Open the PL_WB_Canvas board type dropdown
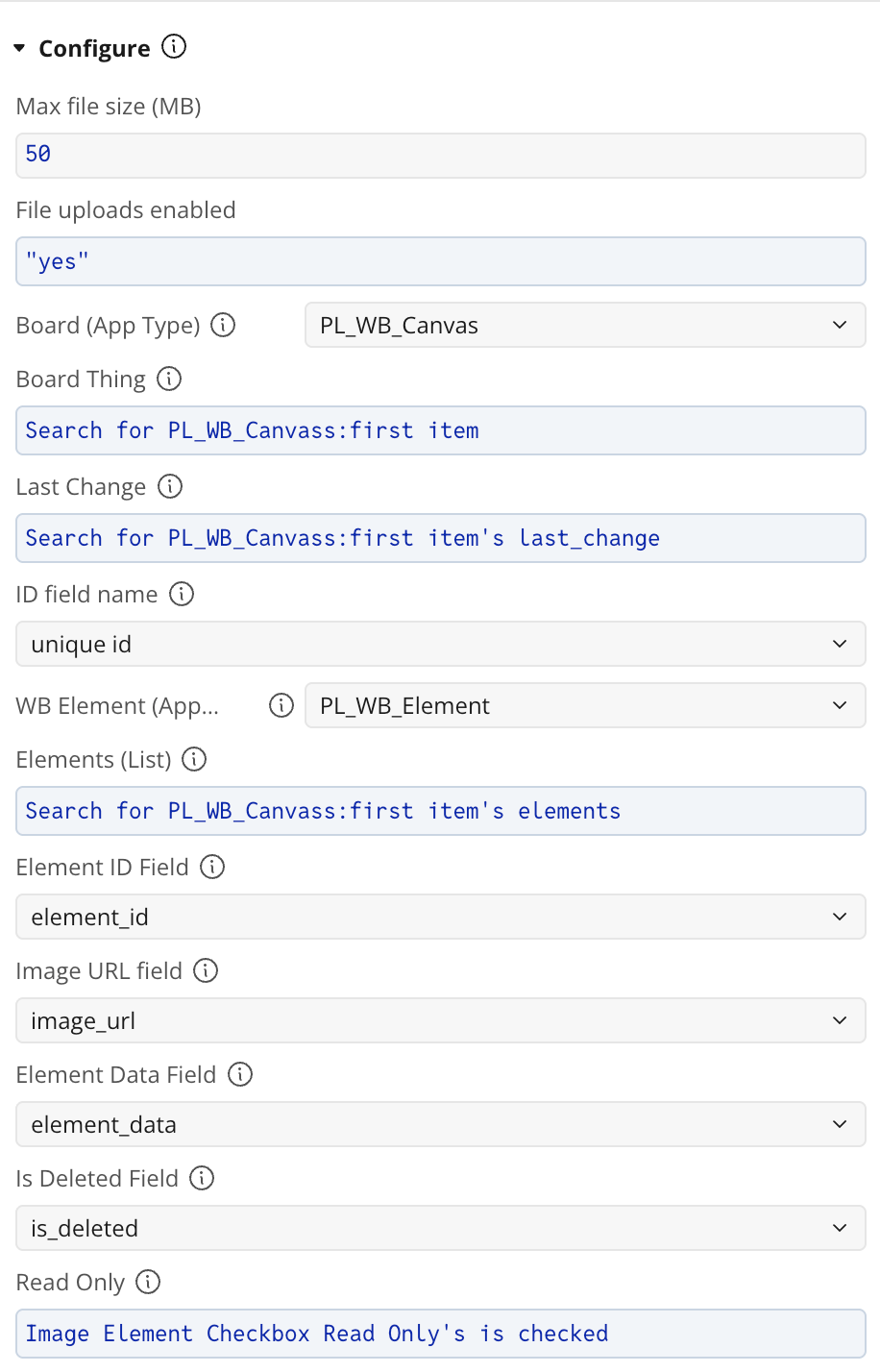 pos(585,325)
